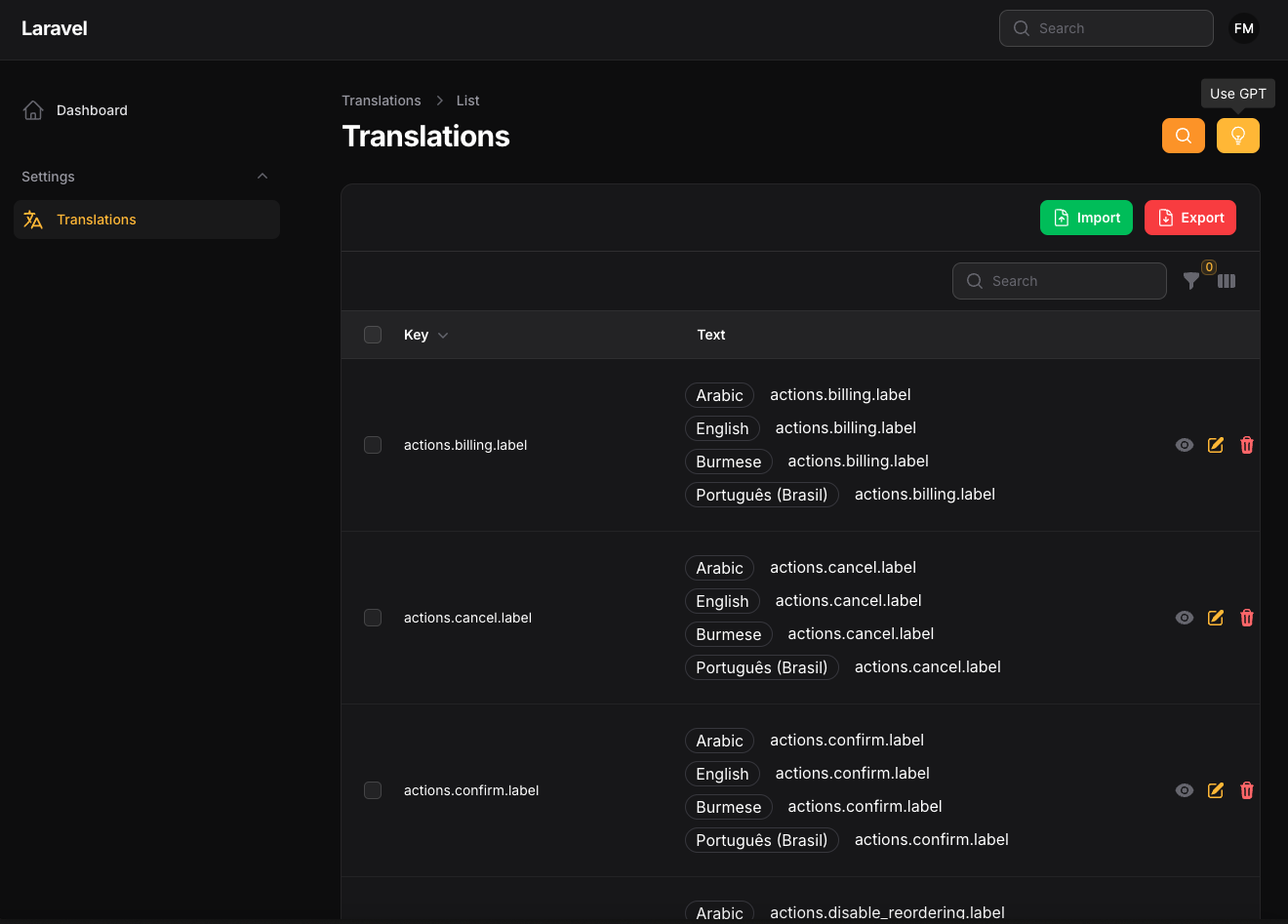Delete the actions.confirm.label translation
This screenshot has width=1288, height=924.
(x=1247, y=790)
